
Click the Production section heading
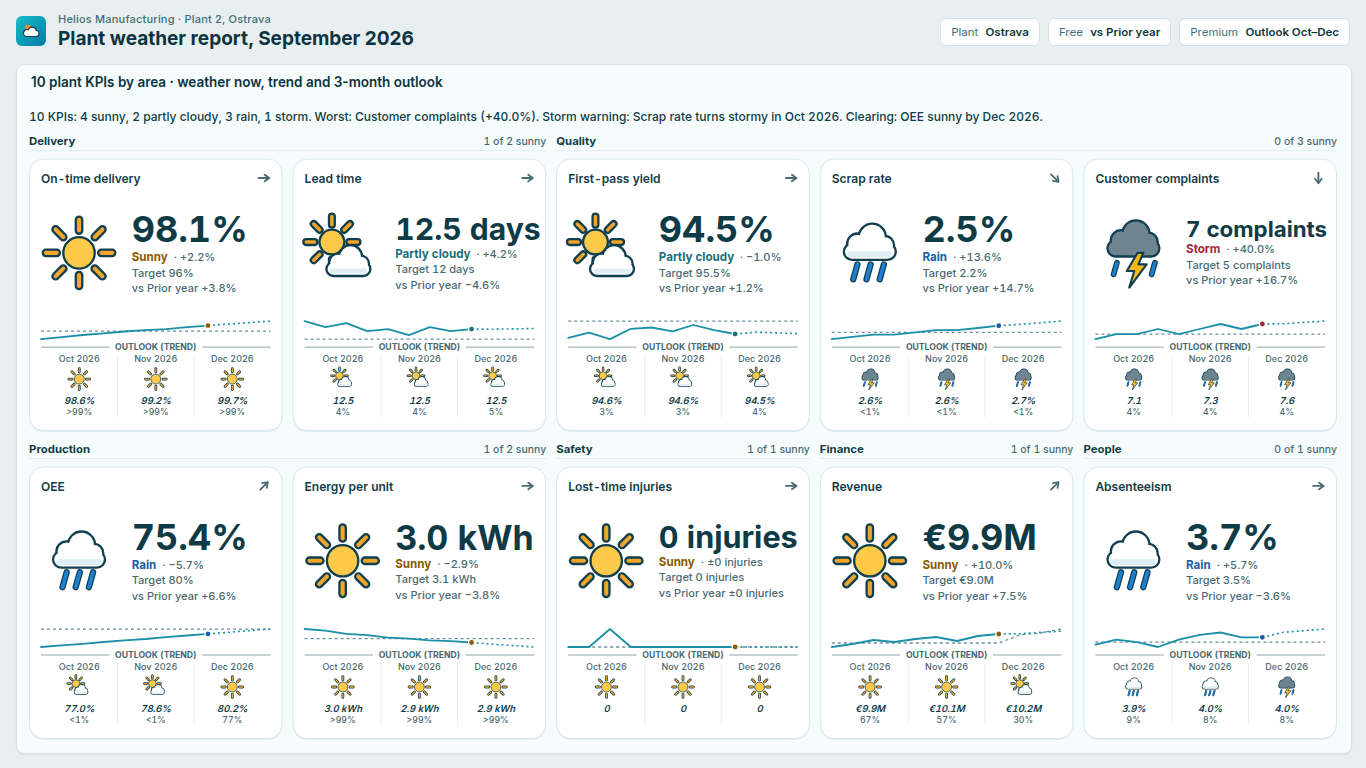click(60, 449)
